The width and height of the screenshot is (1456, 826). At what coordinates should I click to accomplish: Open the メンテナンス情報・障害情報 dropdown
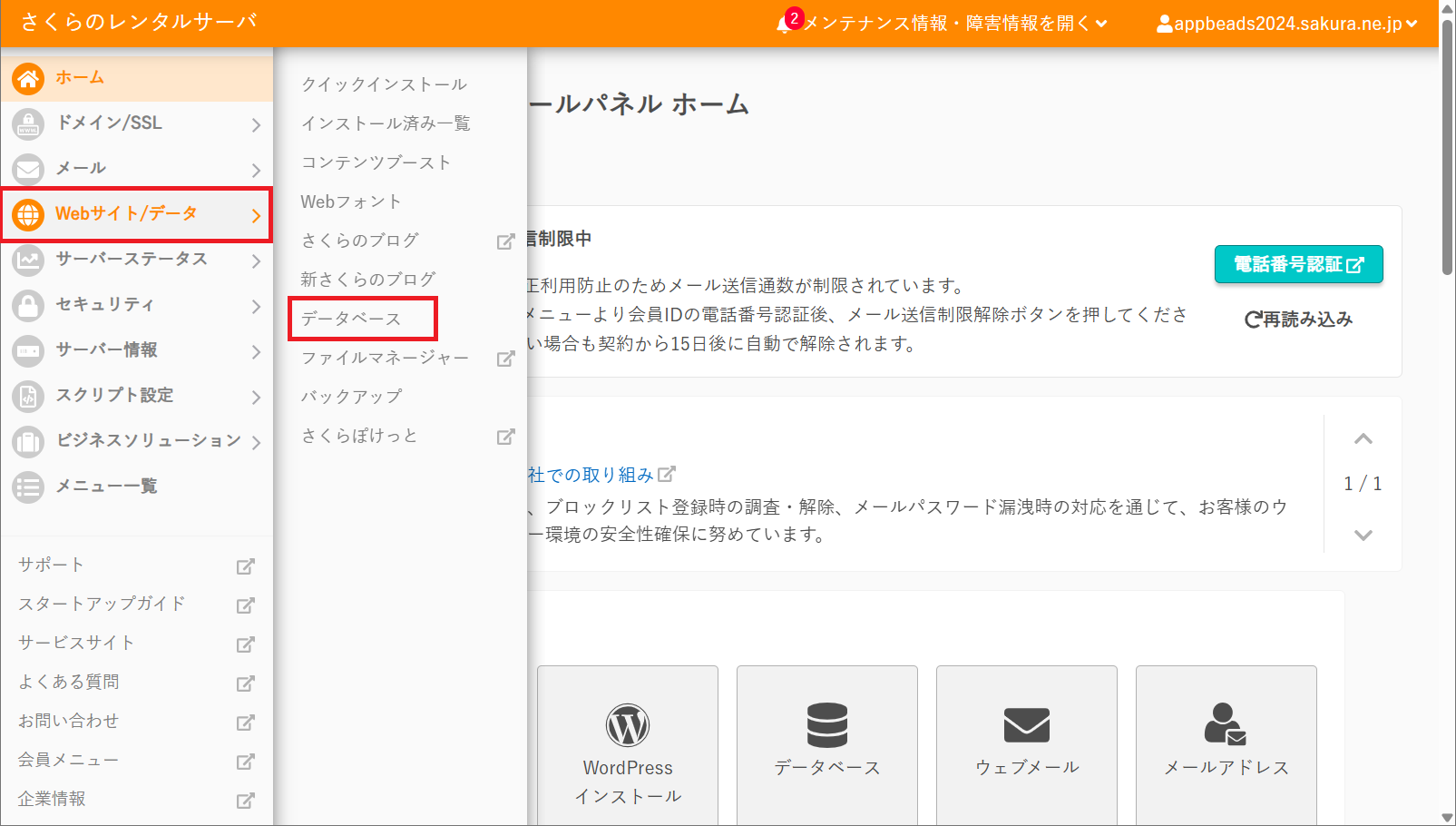(955, 24)
